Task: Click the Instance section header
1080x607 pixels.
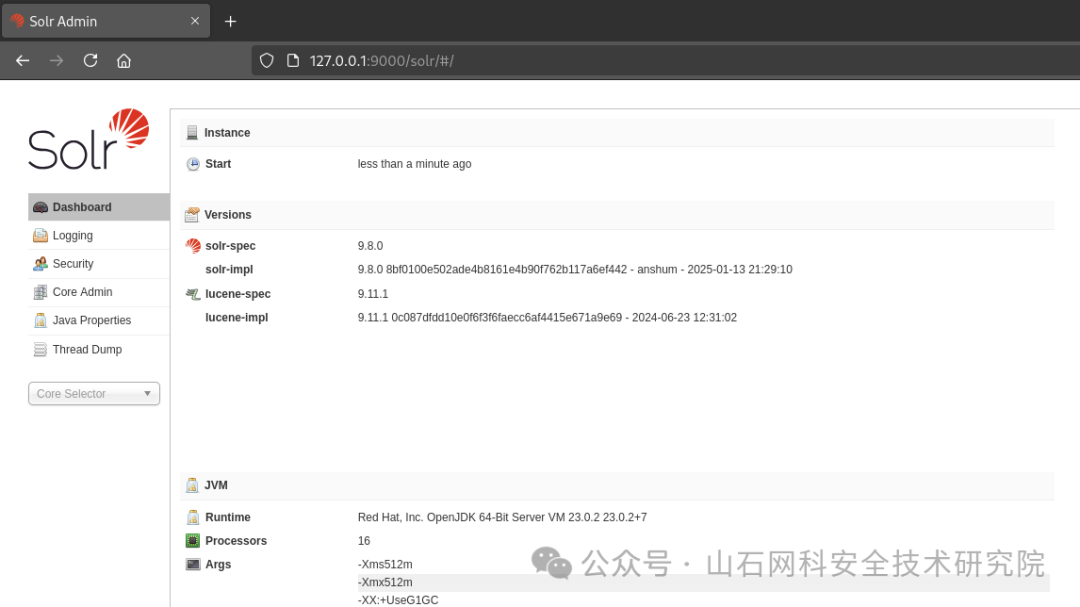Action: (617, 132)
